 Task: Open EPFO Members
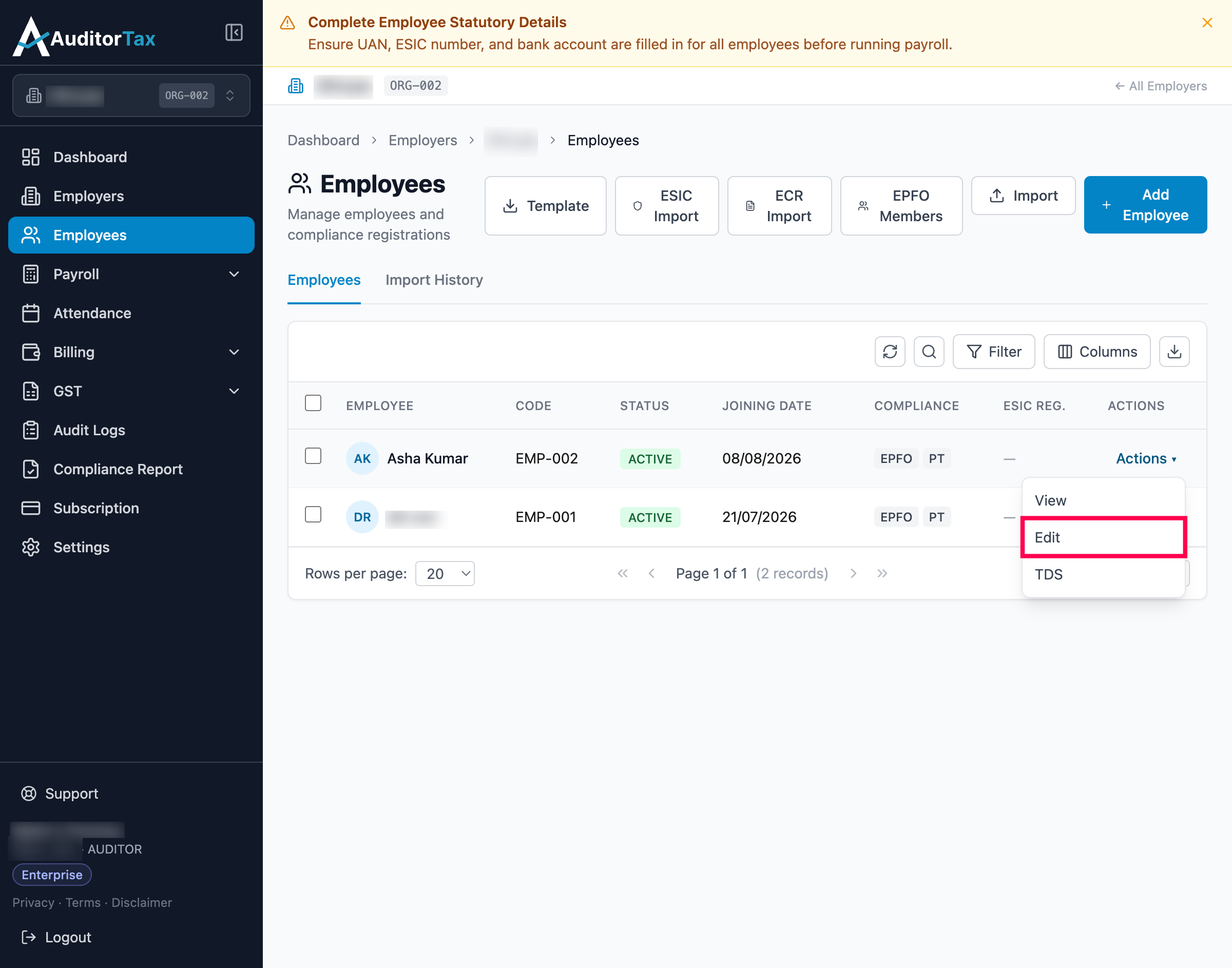point(901,206)
